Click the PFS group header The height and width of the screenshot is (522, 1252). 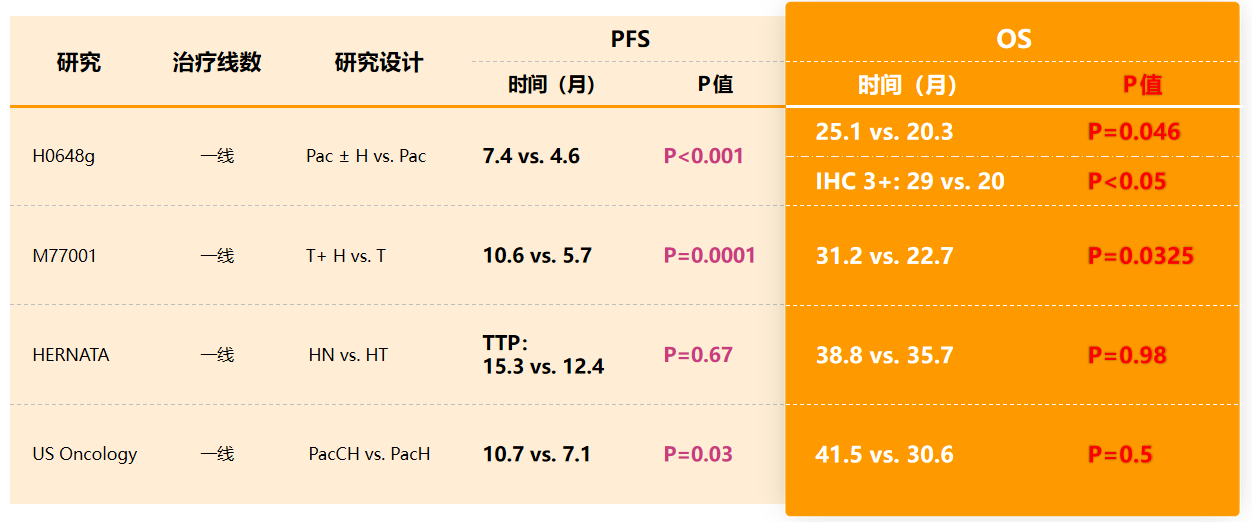click(x=630, y=39)
